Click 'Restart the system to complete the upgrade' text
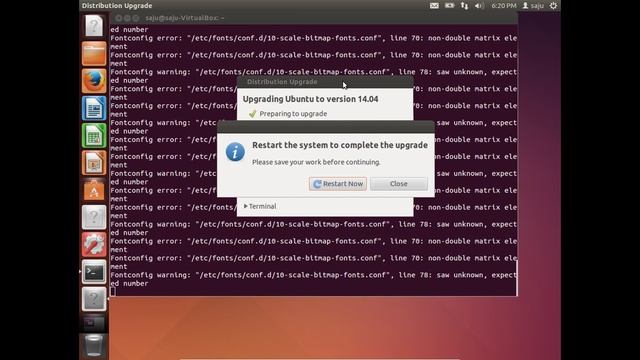The height and width of the screenshot is (360, 640). (340, 145)
